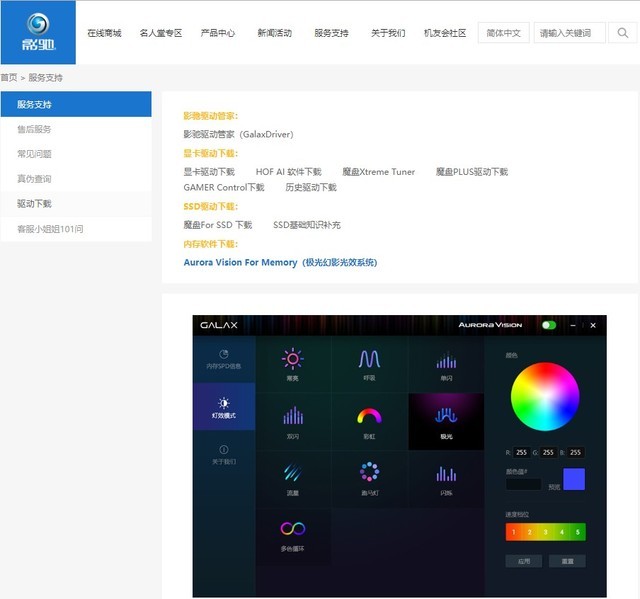Click the Galax 影驰 logo

click(38, 32)
